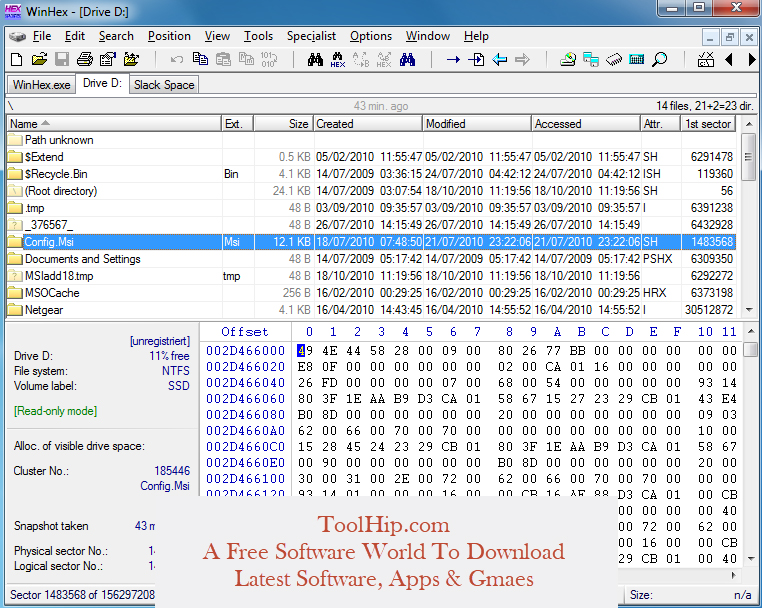Open the Specialist menu
The width and height of the screenshot is (762, 608).
tap(311, 36)
